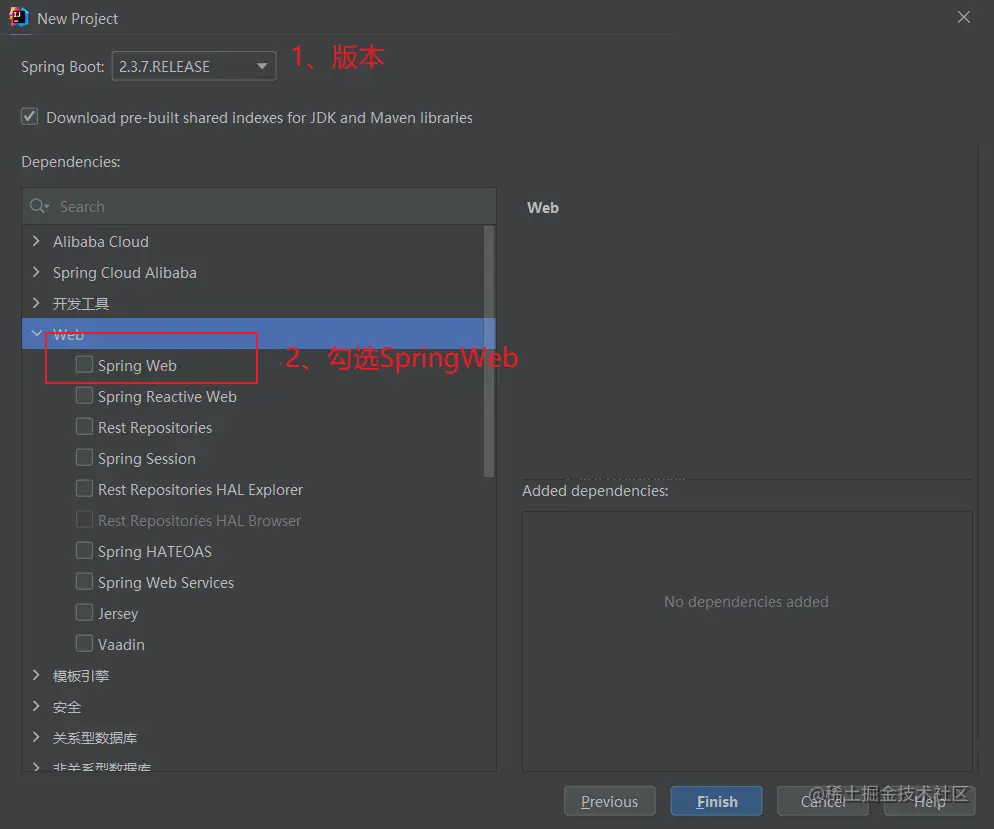Click the Previous button
The image size is (994, 829).
click(610, 801)
